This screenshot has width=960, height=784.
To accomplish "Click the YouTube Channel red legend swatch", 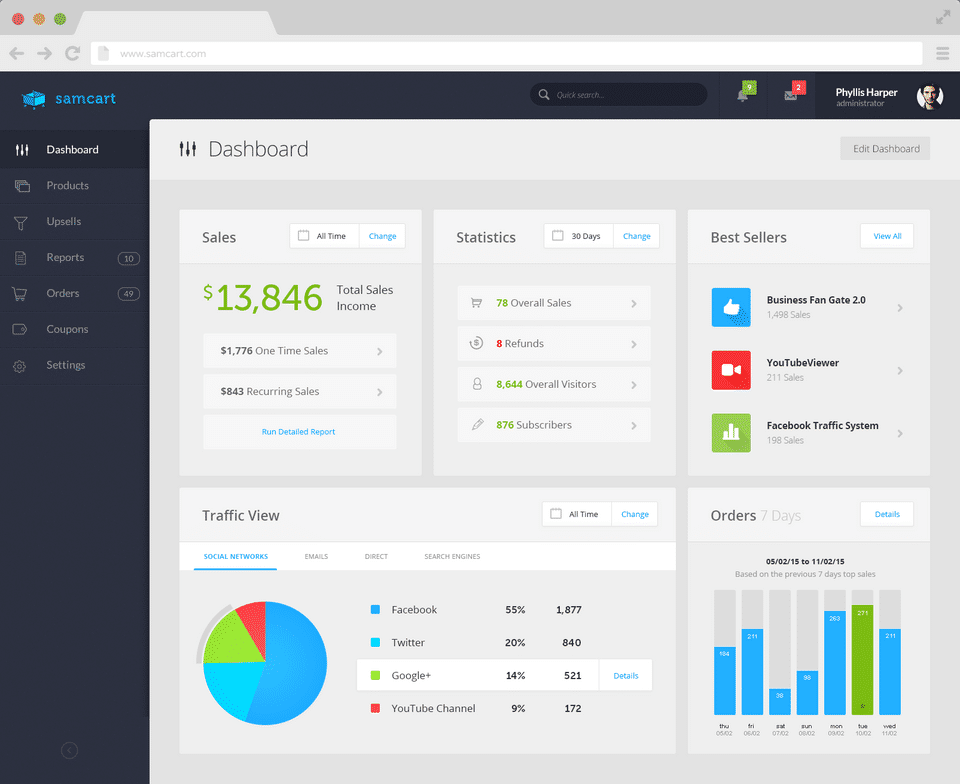I will pyautogui.click(x=375, y=708).
